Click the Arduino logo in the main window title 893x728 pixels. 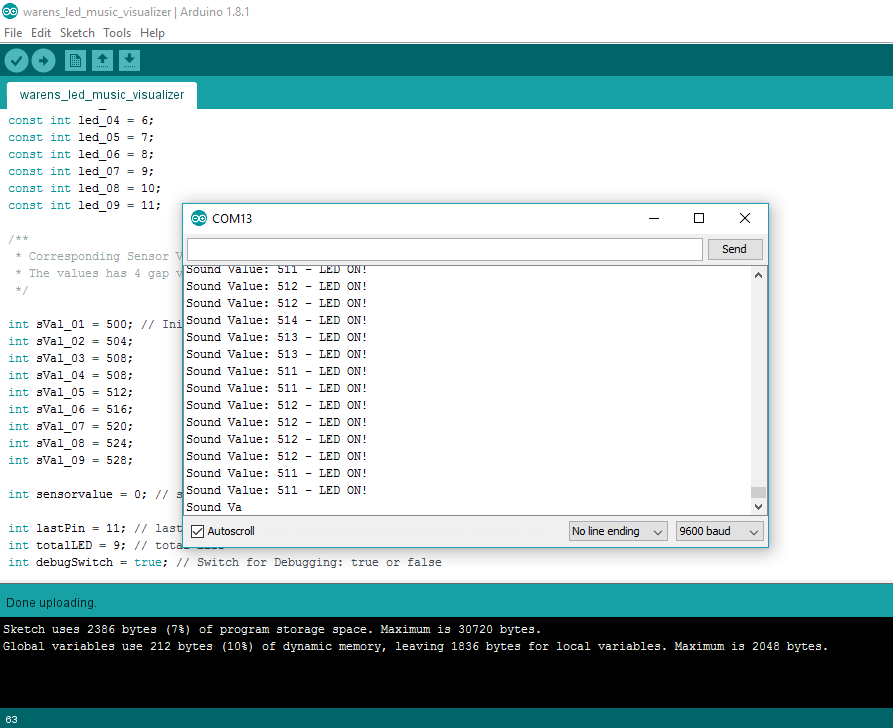point(10,11)
